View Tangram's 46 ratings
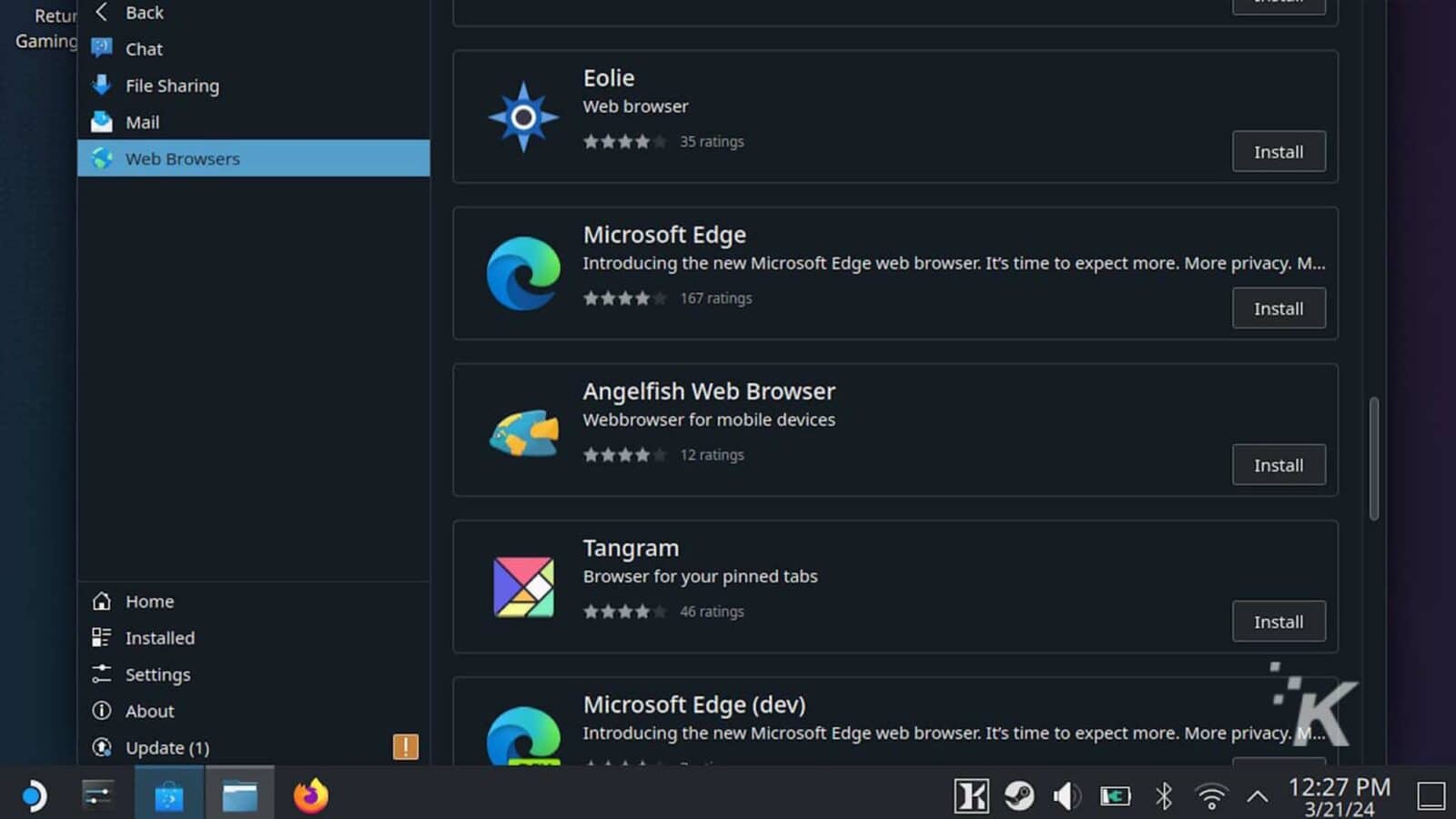The image size is (1456, 819). [712, 612]
